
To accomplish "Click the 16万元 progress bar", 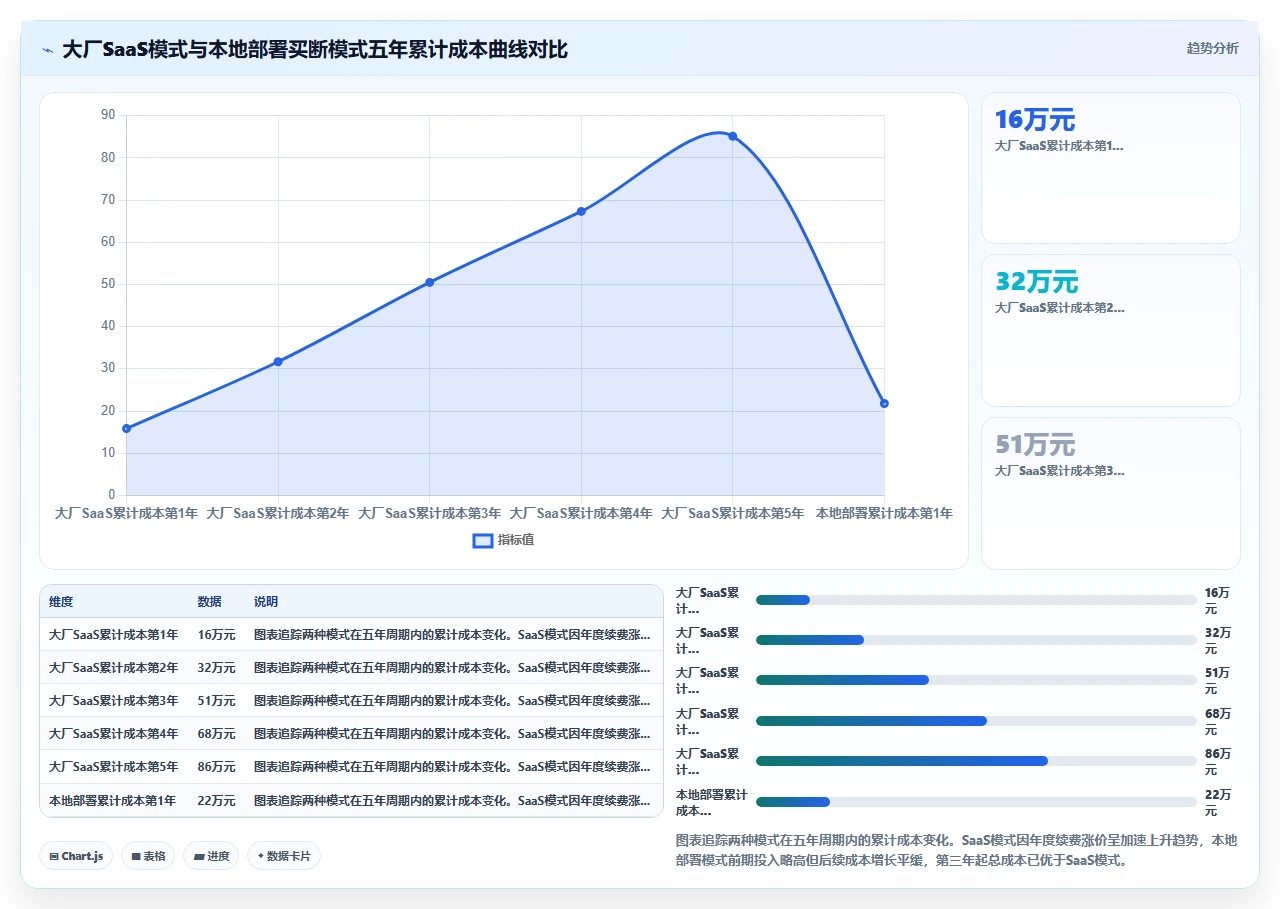I will (x=976, y=600).
